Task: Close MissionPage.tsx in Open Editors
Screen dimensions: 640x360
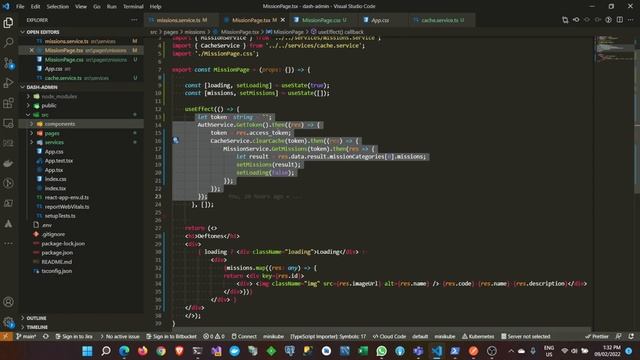Action: pos(31,50)
